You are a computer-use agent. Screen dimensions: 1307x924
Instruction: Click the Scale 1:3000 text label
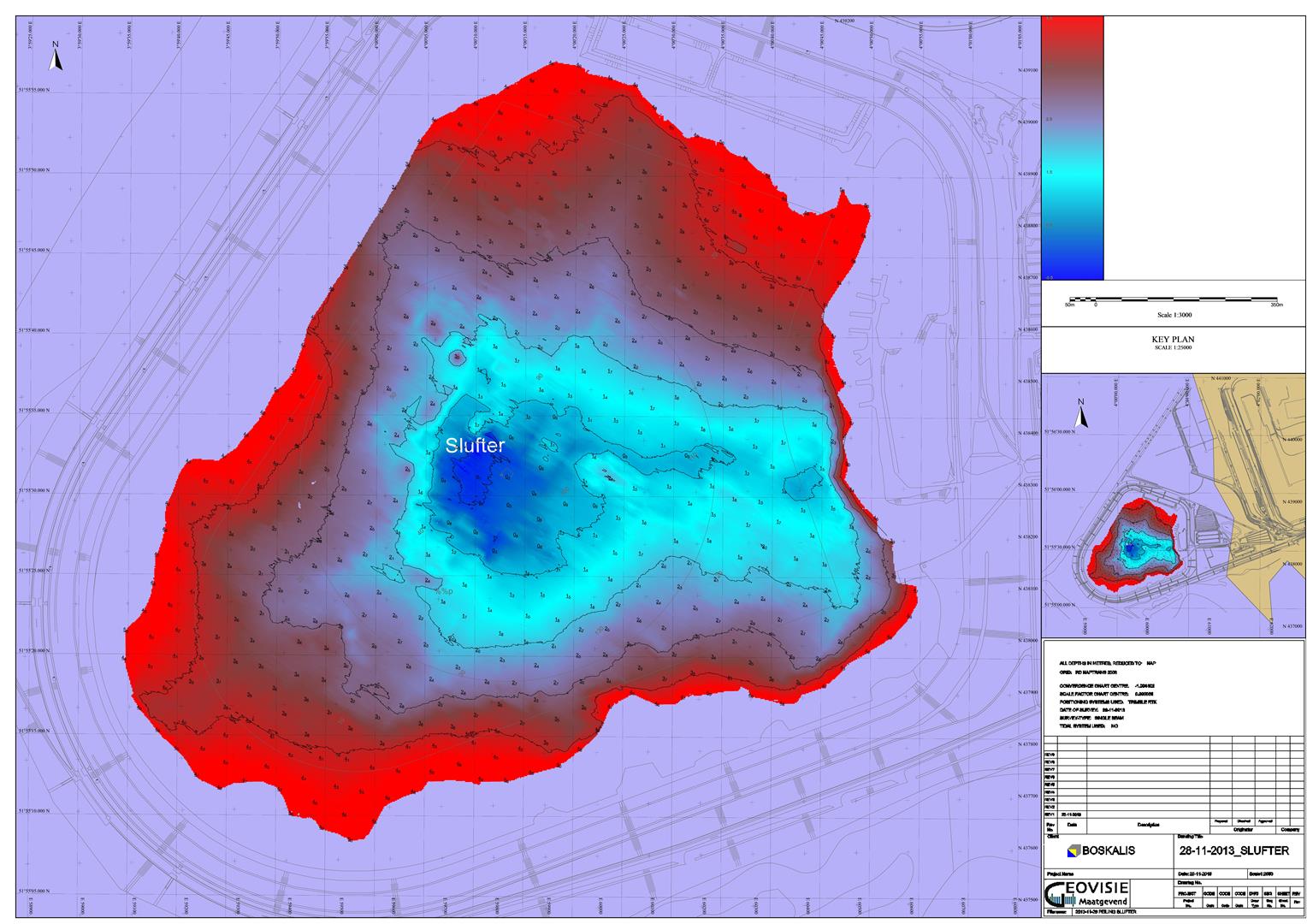click(1173, 315)
